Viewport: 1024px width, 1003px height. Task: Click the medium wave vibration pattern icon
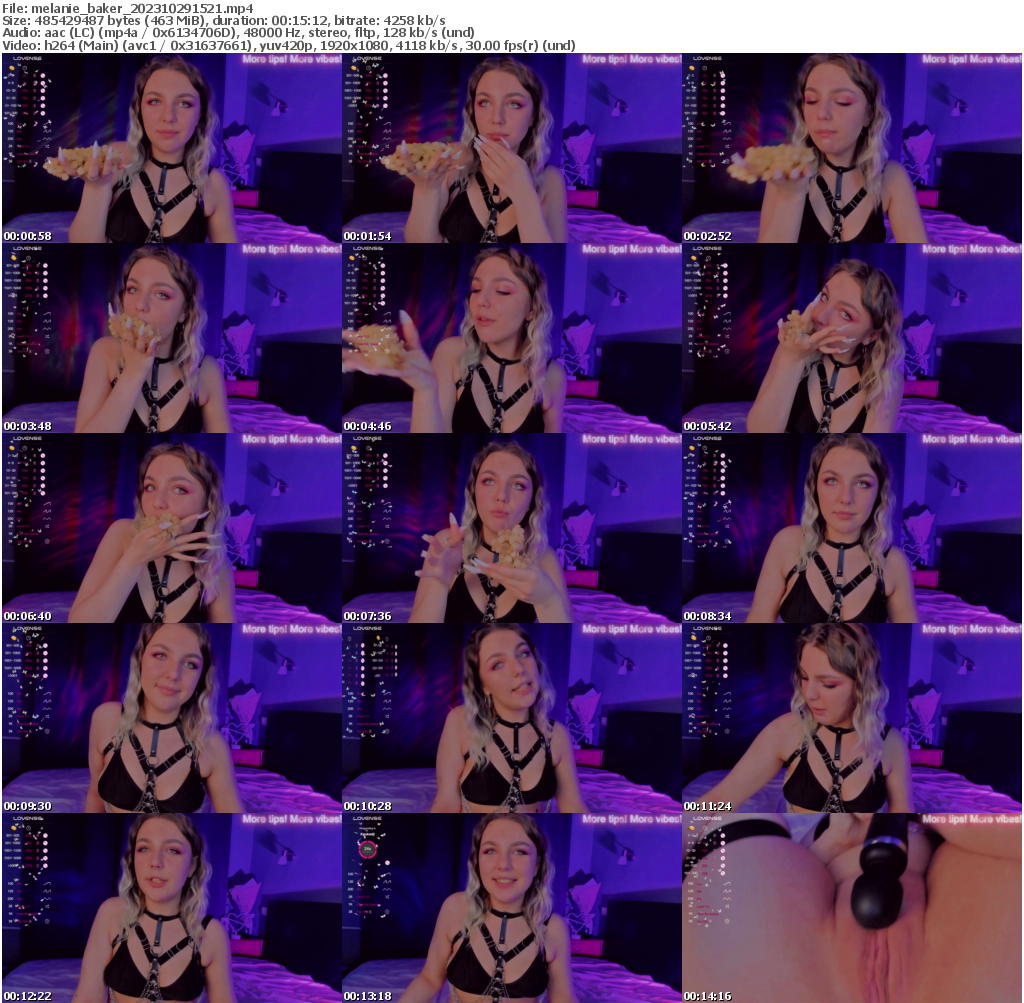tap(45, 132)
